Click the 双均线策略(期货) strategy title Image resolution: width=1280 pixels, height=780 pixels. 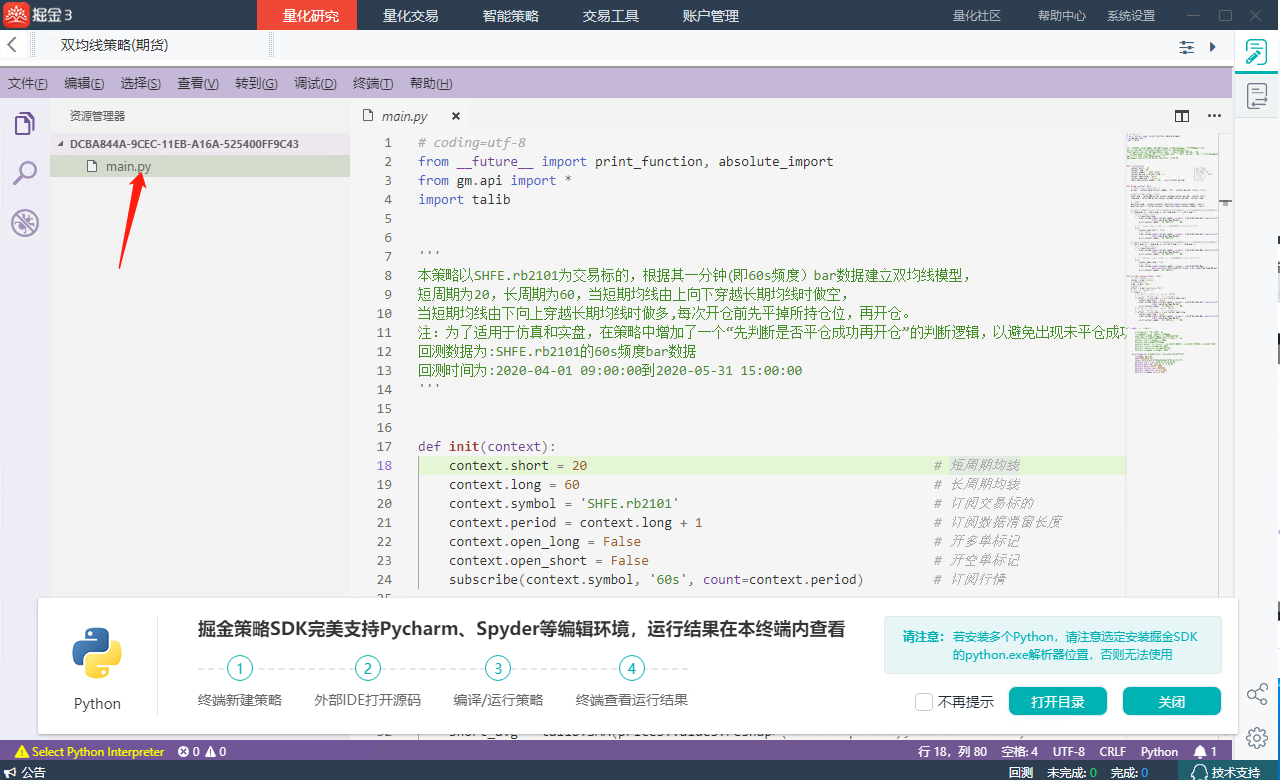114,45
